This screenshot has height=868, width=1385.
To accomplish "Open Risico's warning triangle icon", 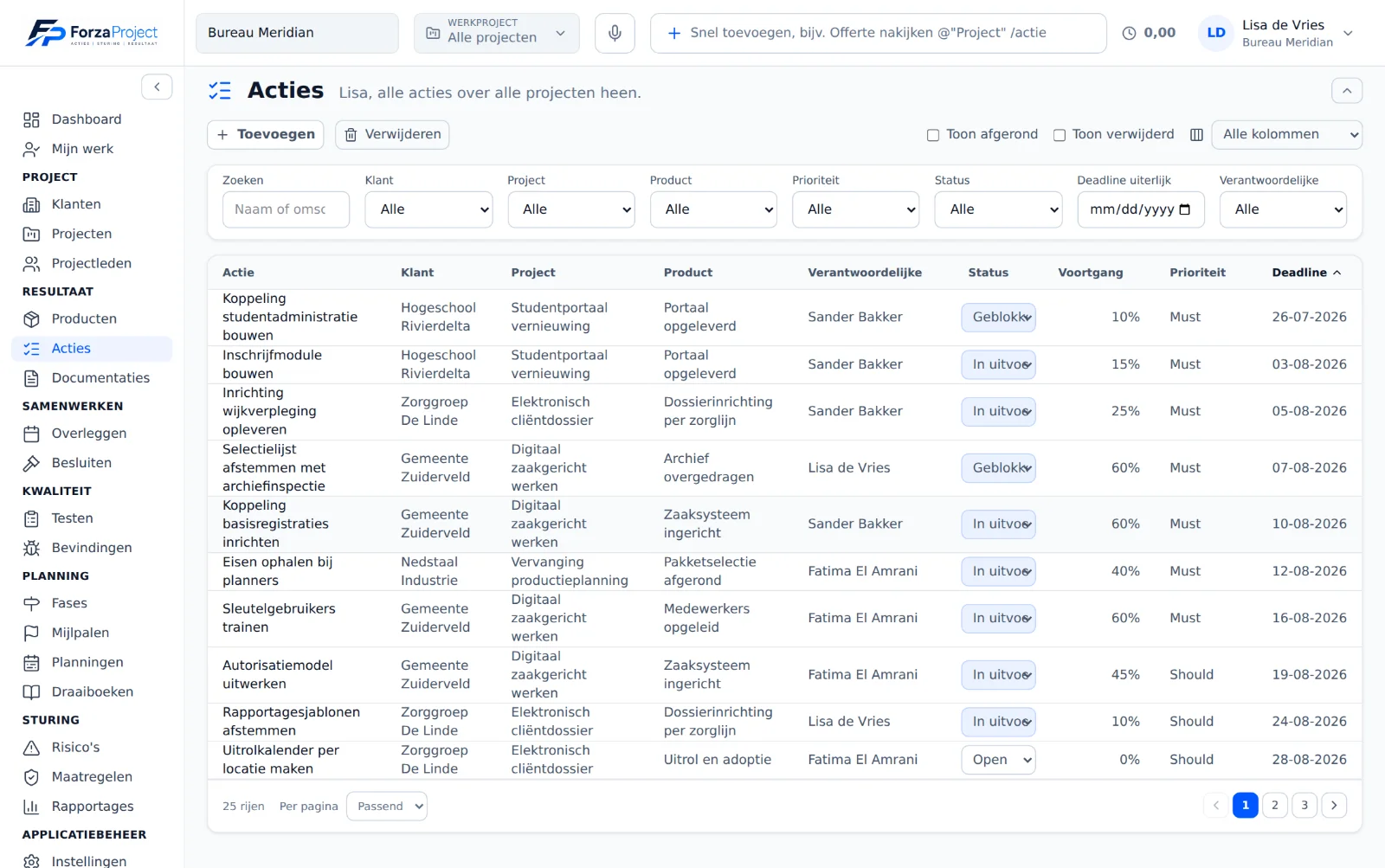I will coord(31,747).
